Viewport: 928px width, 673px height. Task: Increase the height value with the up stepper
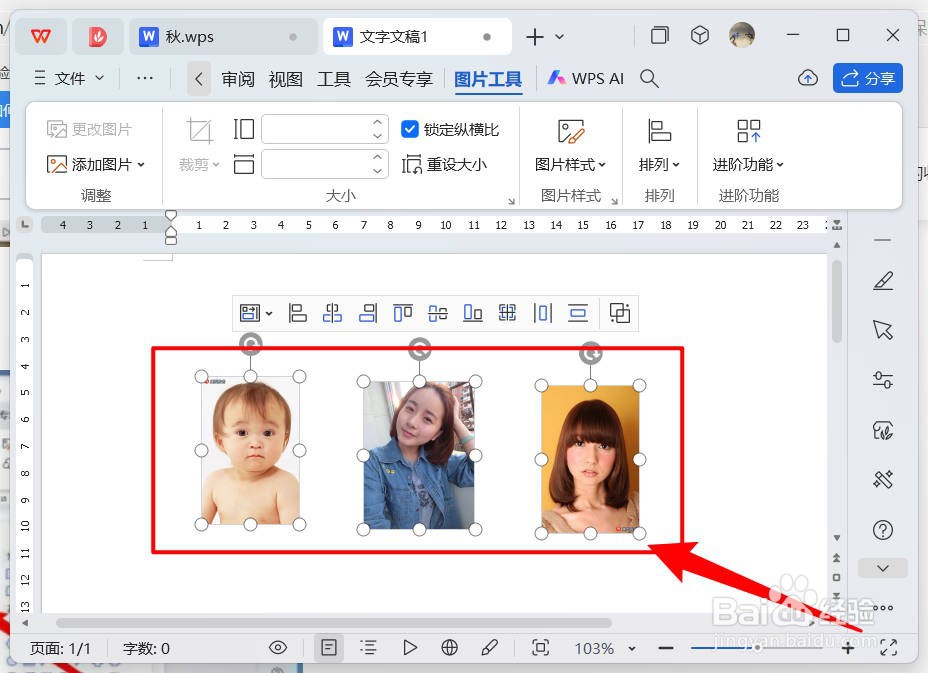[378, 122]
